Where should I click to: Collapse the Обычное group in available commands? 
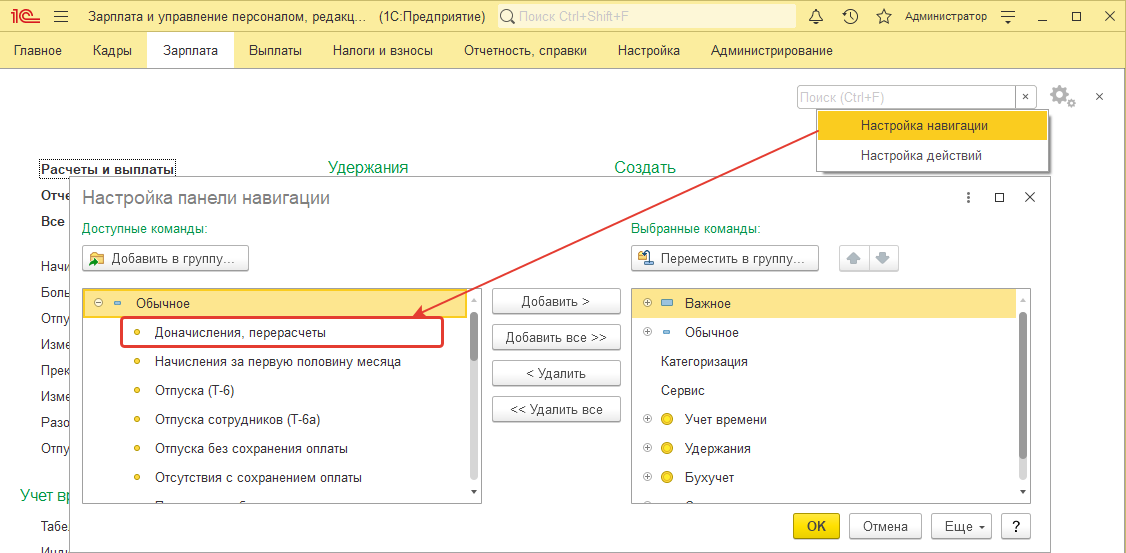click(98, 303)
